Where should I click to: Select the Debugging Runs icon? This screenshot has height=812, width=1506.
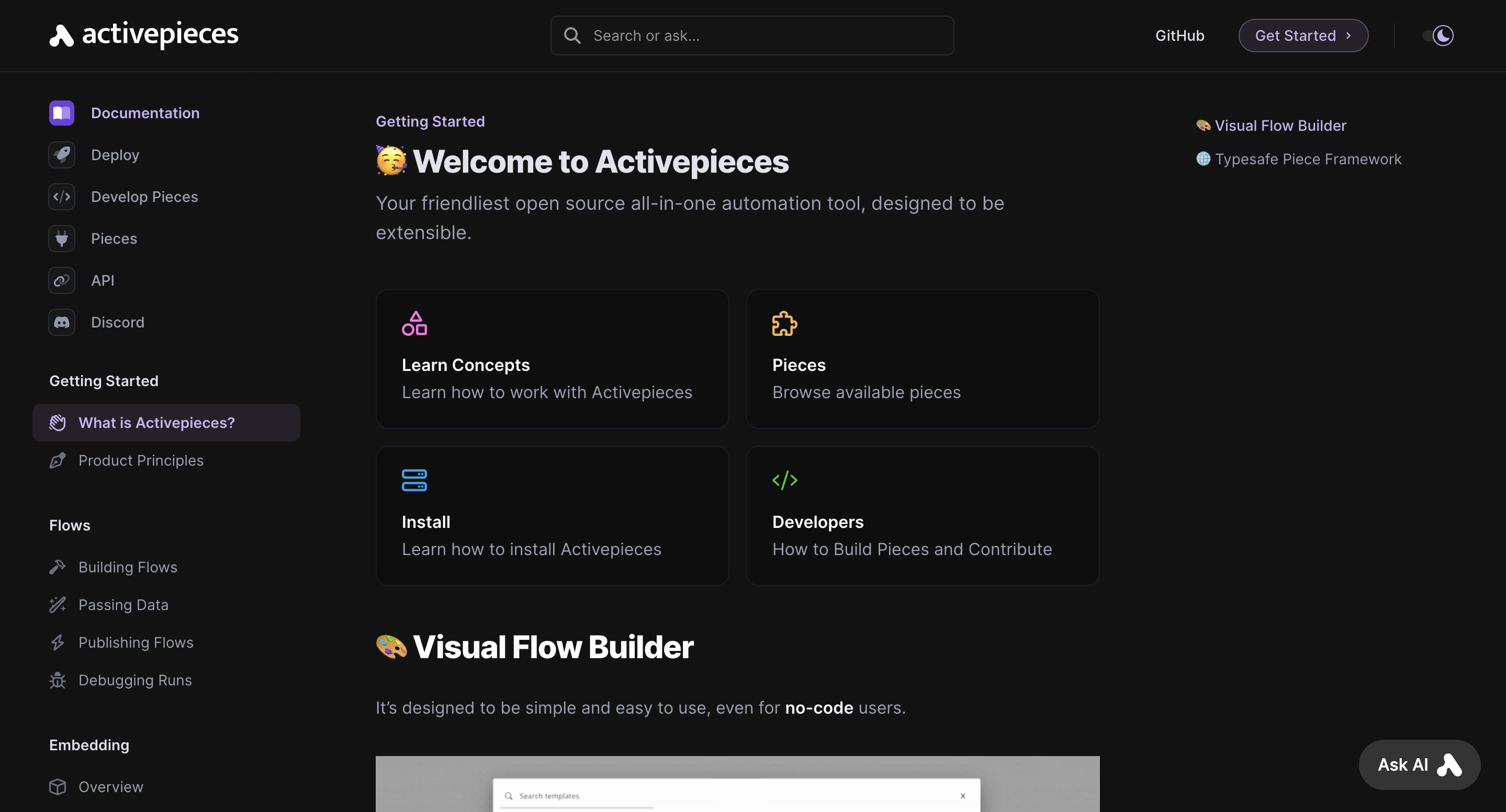coord(58,680)
